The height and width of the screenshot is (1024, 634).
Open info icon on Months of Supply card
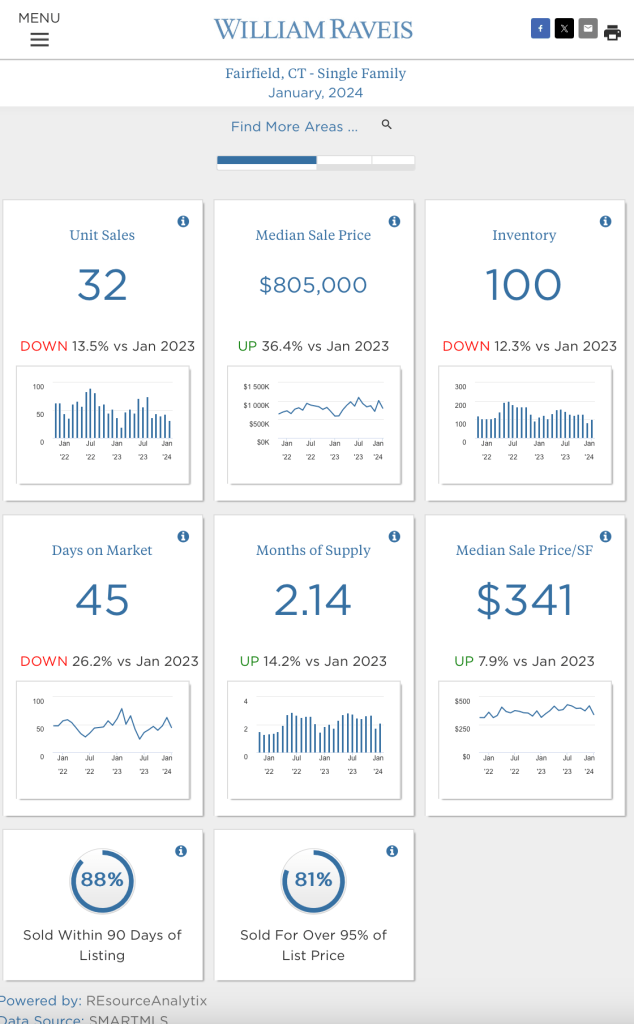tap(394, 536)
